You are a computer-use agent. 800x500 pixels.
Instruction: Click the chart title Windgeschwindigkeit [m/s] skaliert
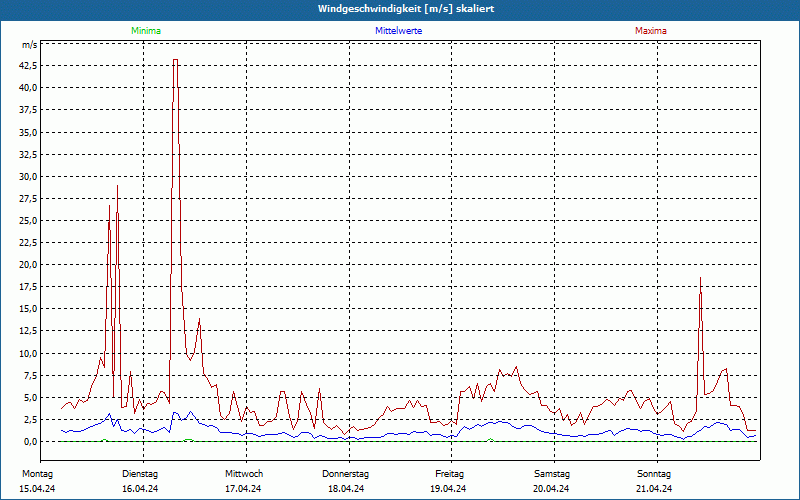[406, 9]
